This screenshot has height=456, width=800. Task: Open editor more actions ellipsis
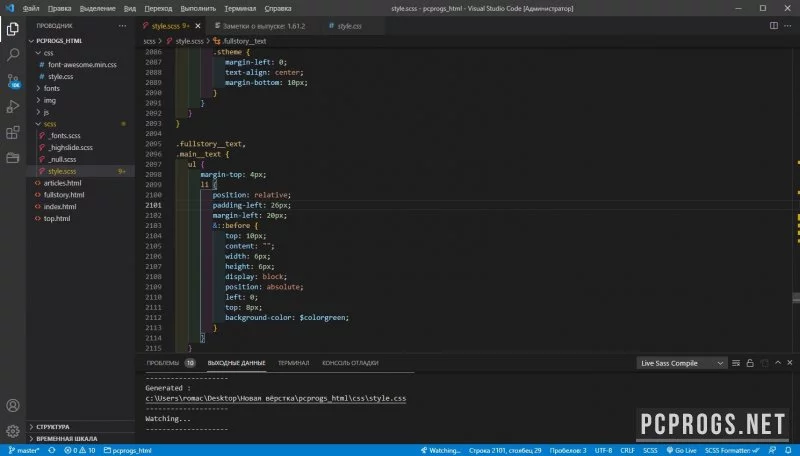[x=788, y=26]
